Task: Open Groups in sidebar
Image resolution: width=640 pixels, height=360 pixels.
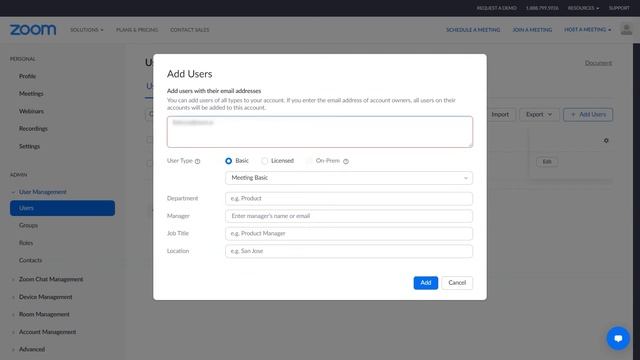Action: pos(28,225)
